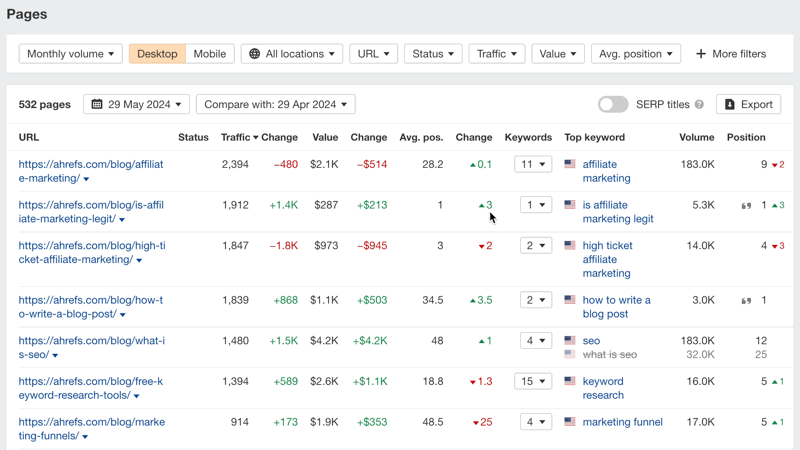Click the Avg. pos. column header
The width and height of the screenshot is (800, 450).
click(x=421, y=137)
